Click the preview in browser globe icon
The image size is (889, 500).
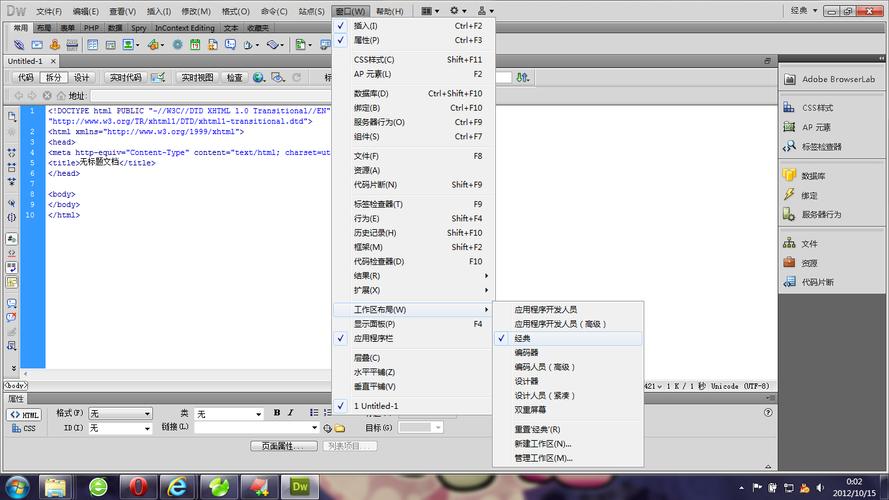click(259, 78)
